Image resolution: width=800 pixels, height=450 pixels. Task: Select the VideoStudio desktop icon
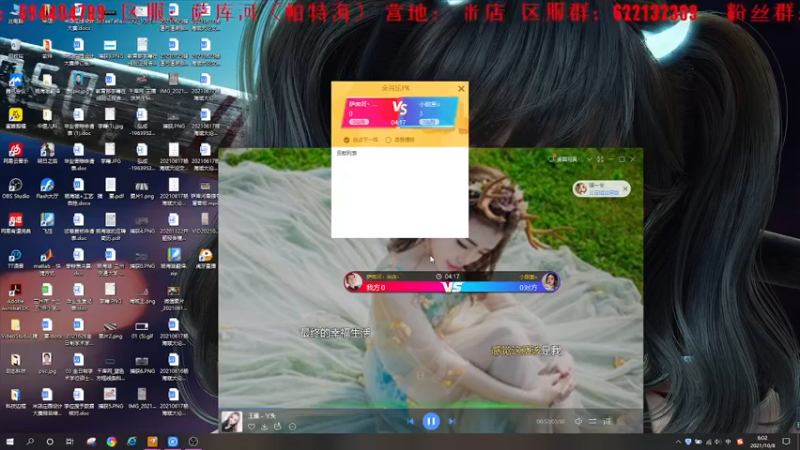[15, 329]
